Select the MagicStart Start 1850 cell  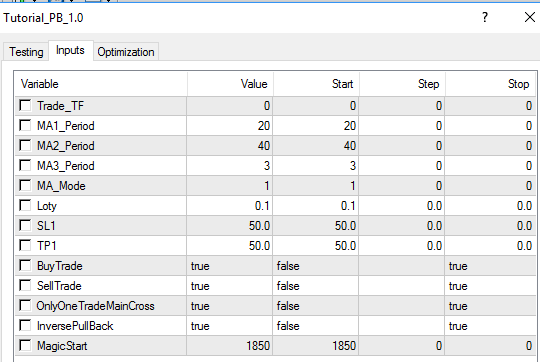coord(316,345)
